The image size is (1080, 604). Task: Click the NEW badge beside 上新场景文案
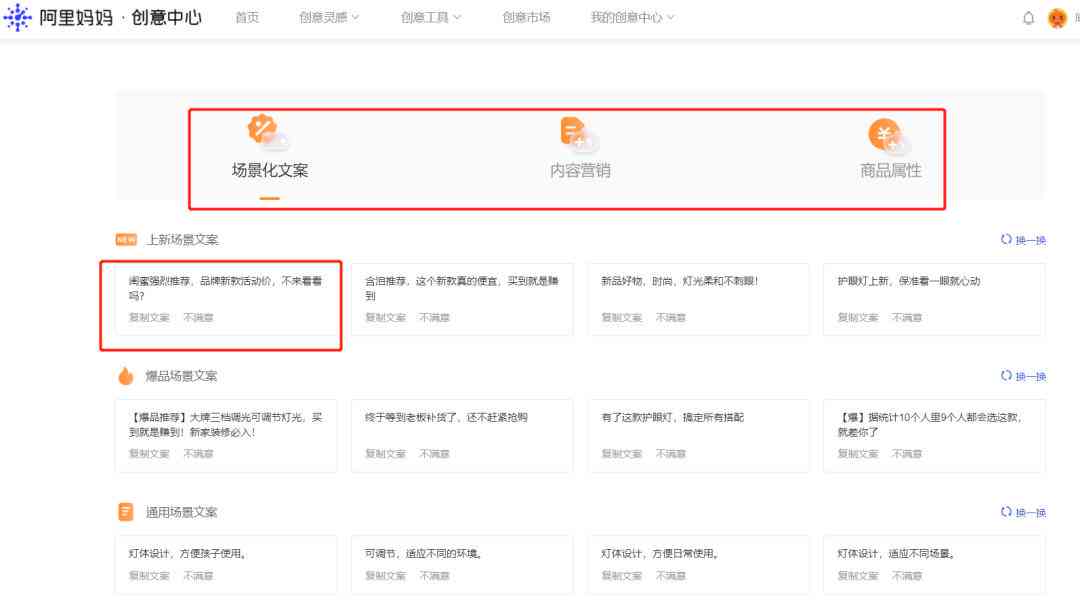pos(126,240)
